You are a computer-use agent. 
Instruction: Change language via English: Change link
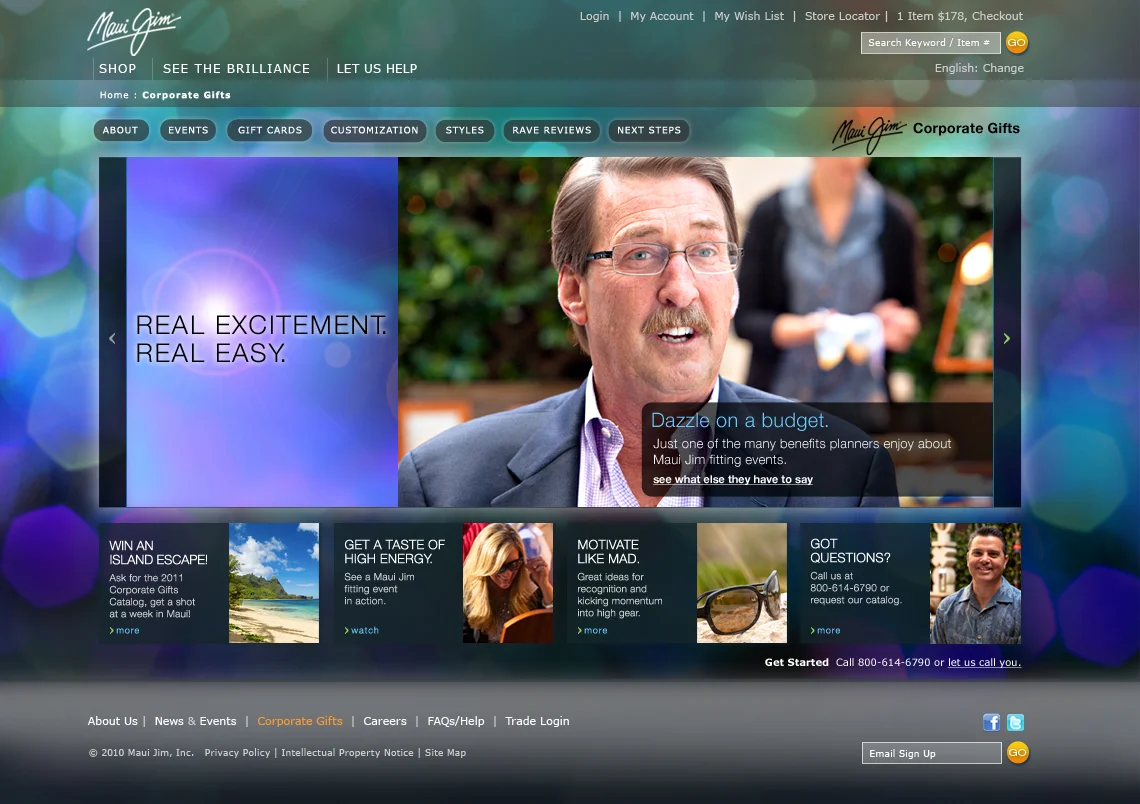[979, 68]
